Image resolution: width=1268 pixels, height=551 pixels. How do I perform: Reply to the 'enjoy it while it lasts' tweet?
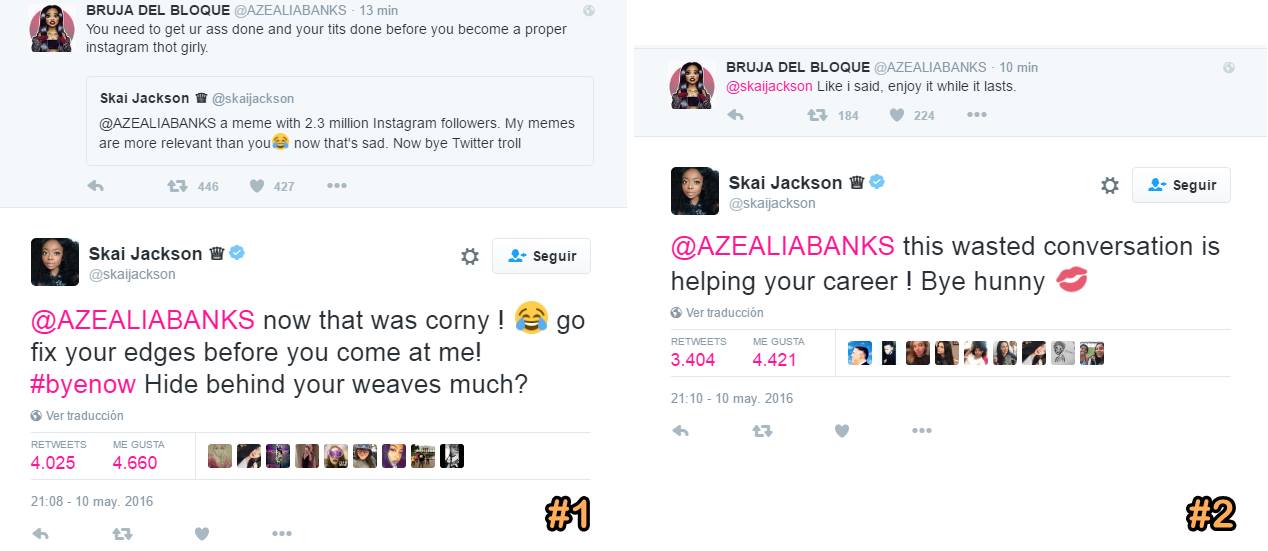pyautogui.click(x=736, y=115)
